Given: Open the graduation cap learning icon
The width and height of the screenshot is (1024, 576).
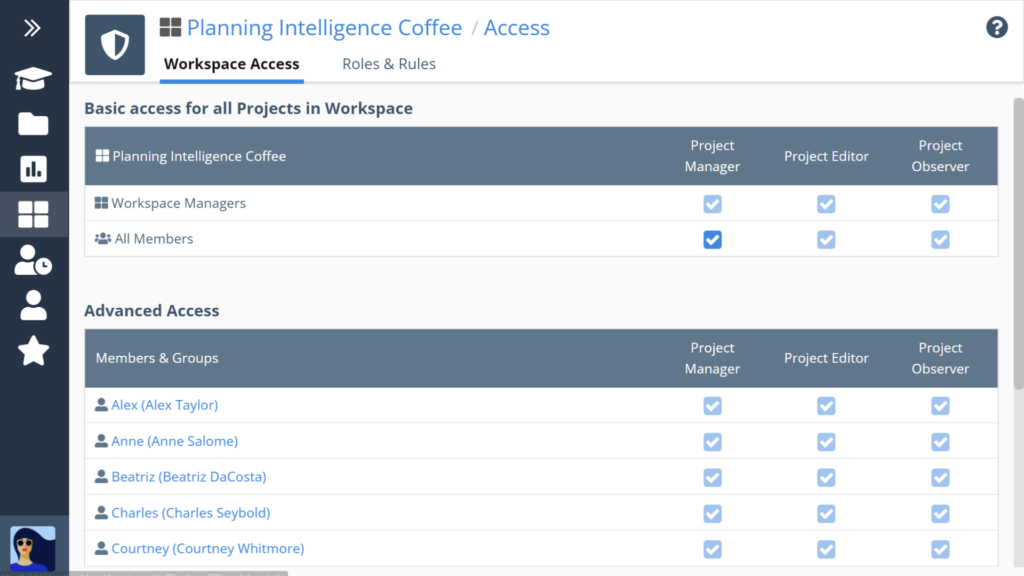Looking at the screenshot, I should click(x=33, y=79).
